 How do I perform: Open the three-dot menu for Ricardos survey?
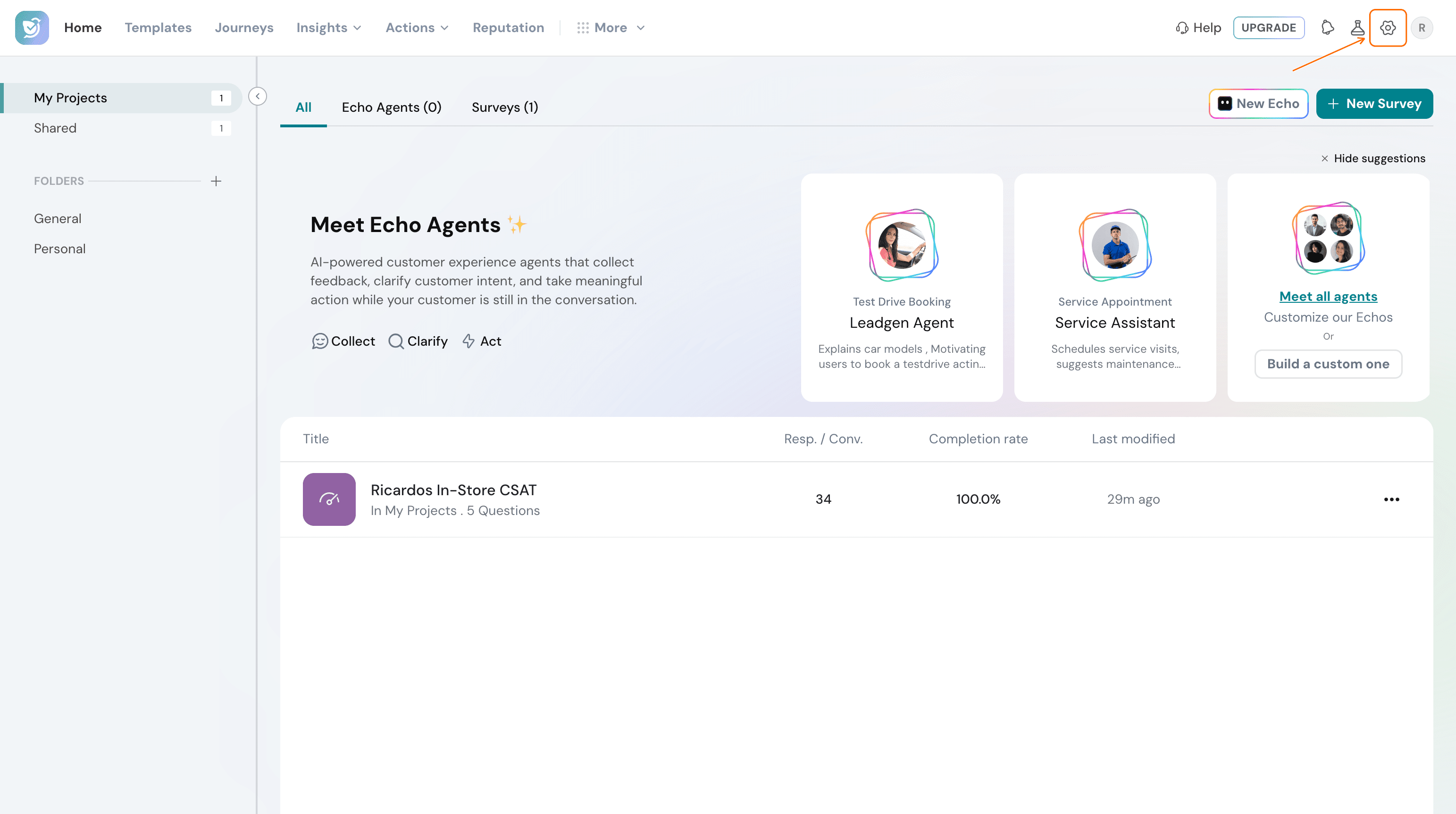click(x=1391, y=499)
